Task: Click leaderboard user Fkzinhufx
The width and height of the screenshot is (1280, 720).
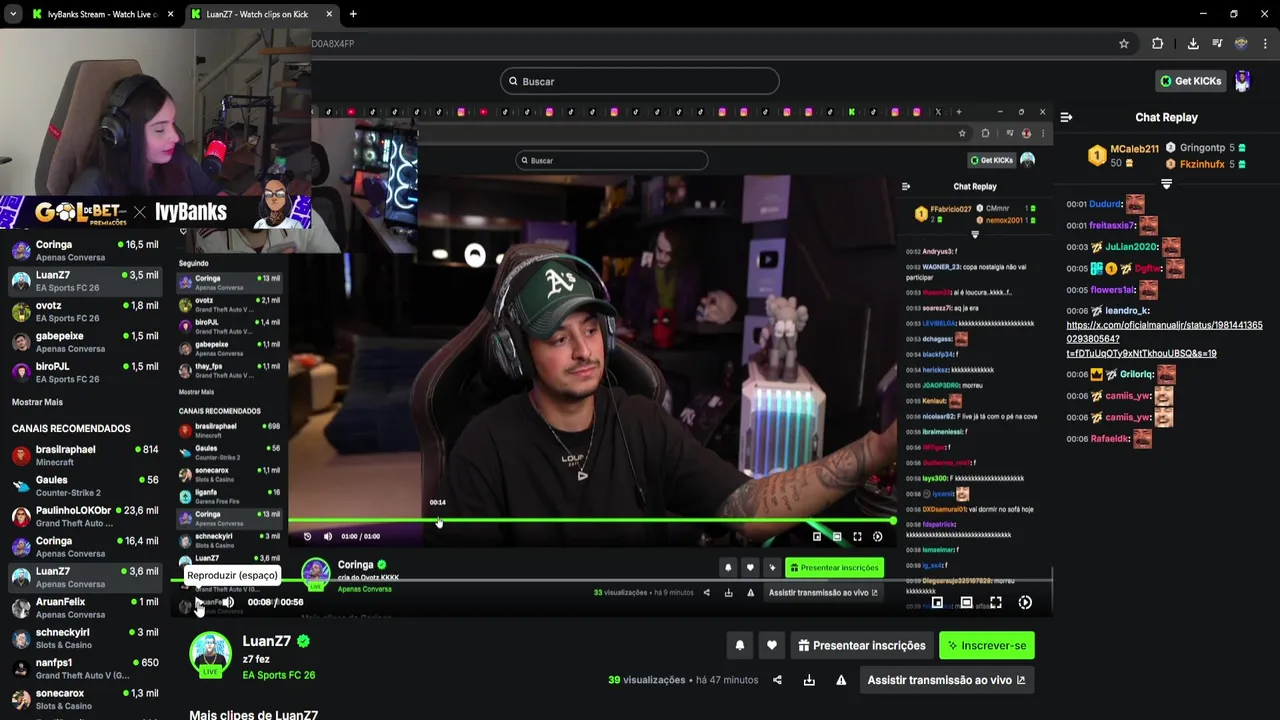Action: pyautogui.click(x=1202, y=164)
